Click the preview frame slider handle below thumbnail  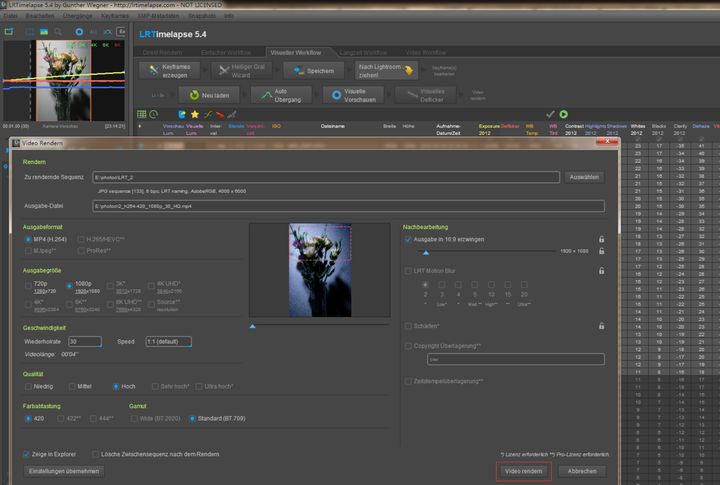[x=252, y=326]
